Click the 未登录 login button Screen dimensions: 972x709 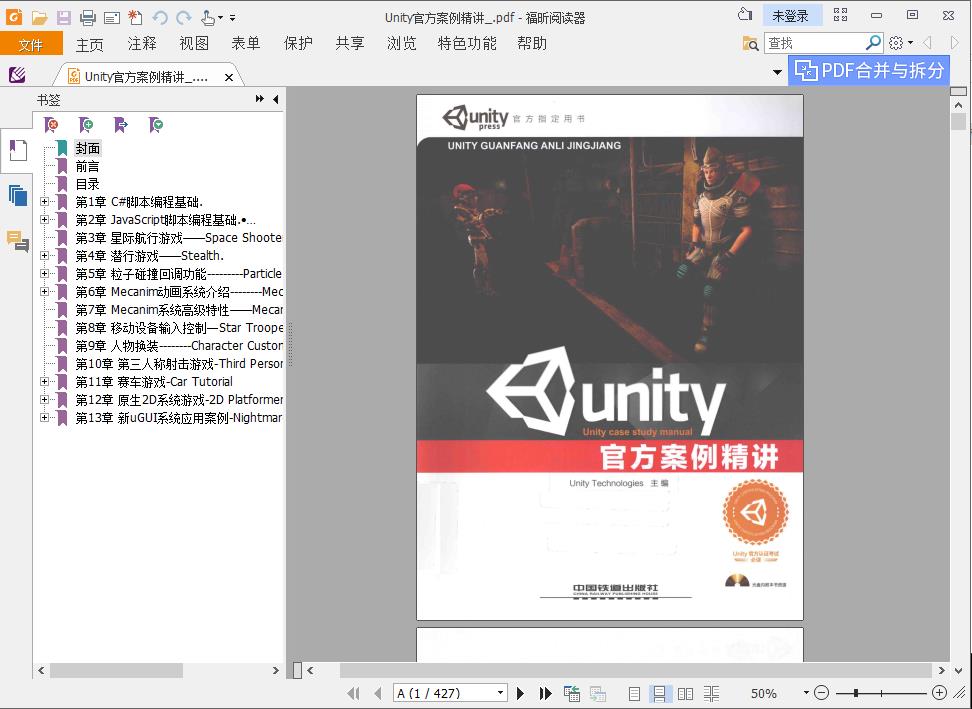790,15
